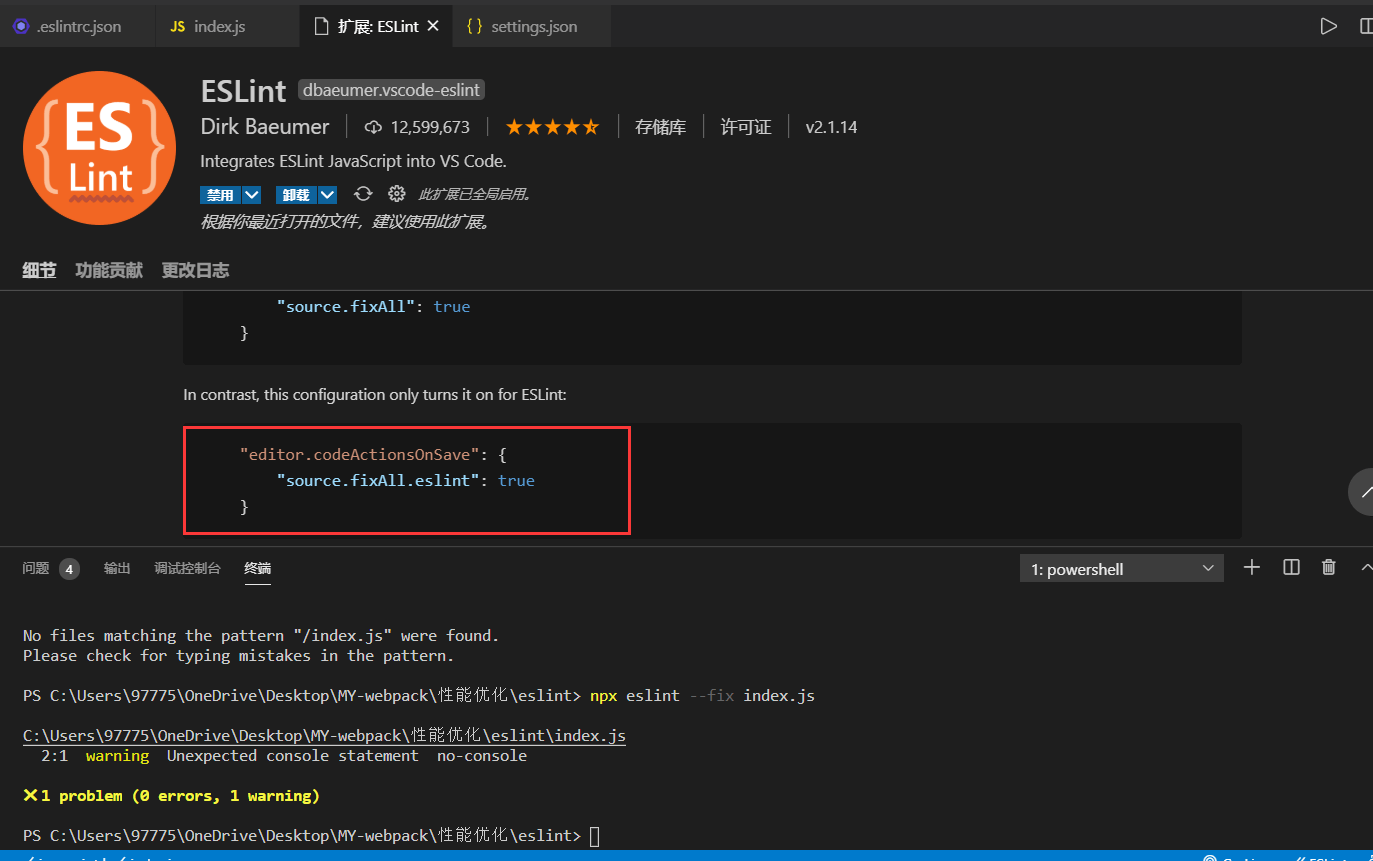Click the panel maximize chevron icon

coord(1366,567)
